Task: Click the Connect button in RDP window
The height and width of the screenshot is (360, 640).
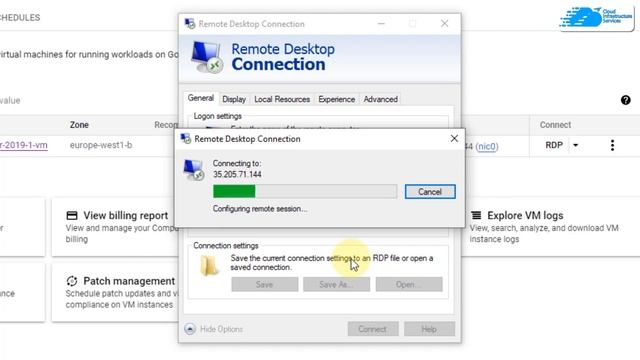Action: [373, 329]
